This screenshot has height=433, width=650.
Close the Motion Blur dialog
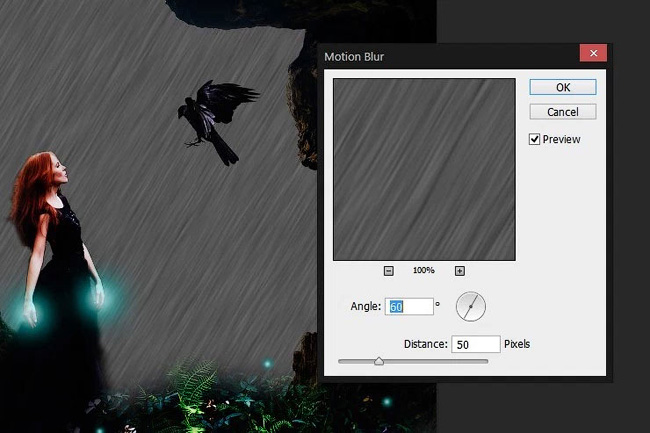point(593,53)
